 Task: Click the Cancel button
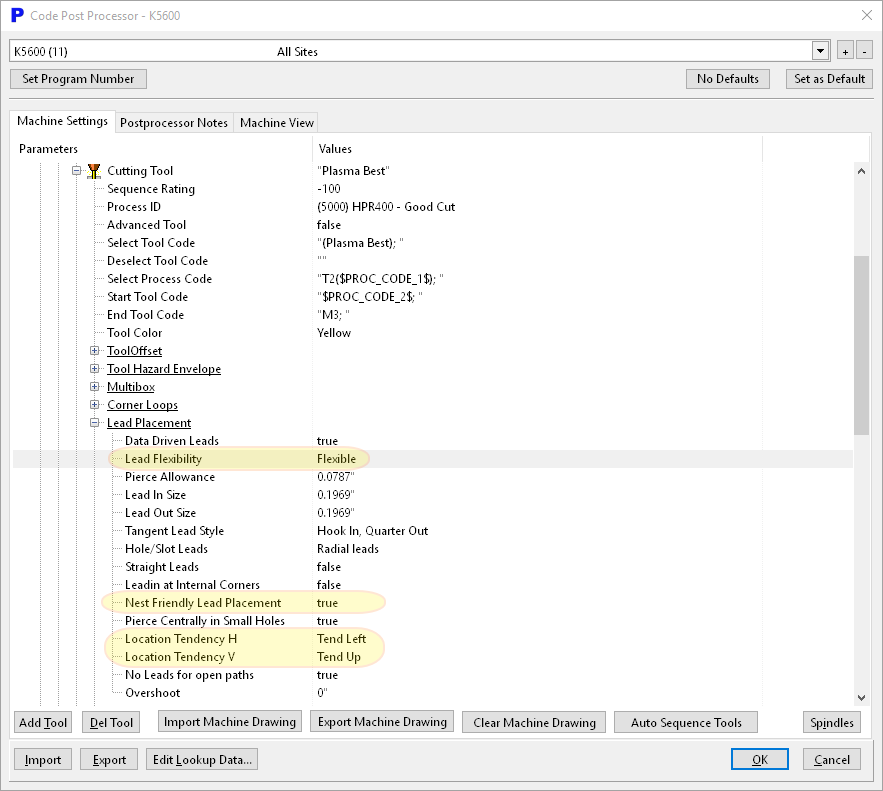[x=832, y=759]
